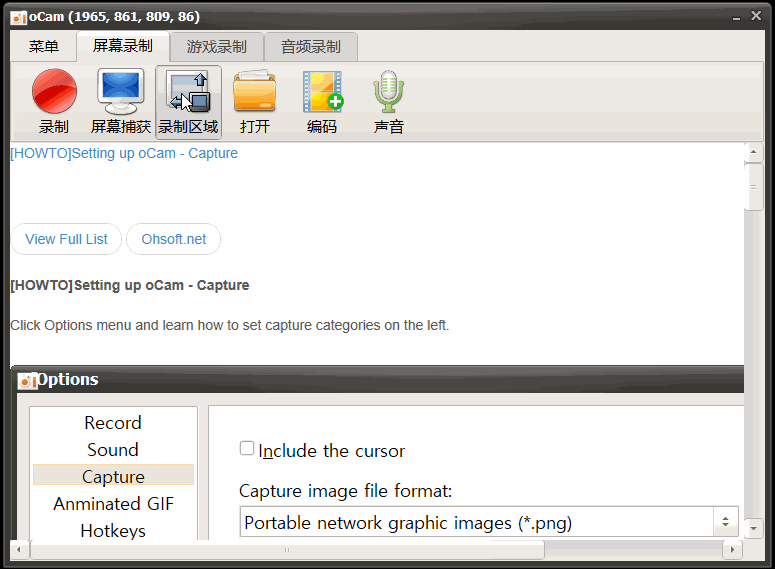Image resolution: width=775 pixels, height=569 pixels.
Task: Select Capture category in options list
Action: click(113, 477)
